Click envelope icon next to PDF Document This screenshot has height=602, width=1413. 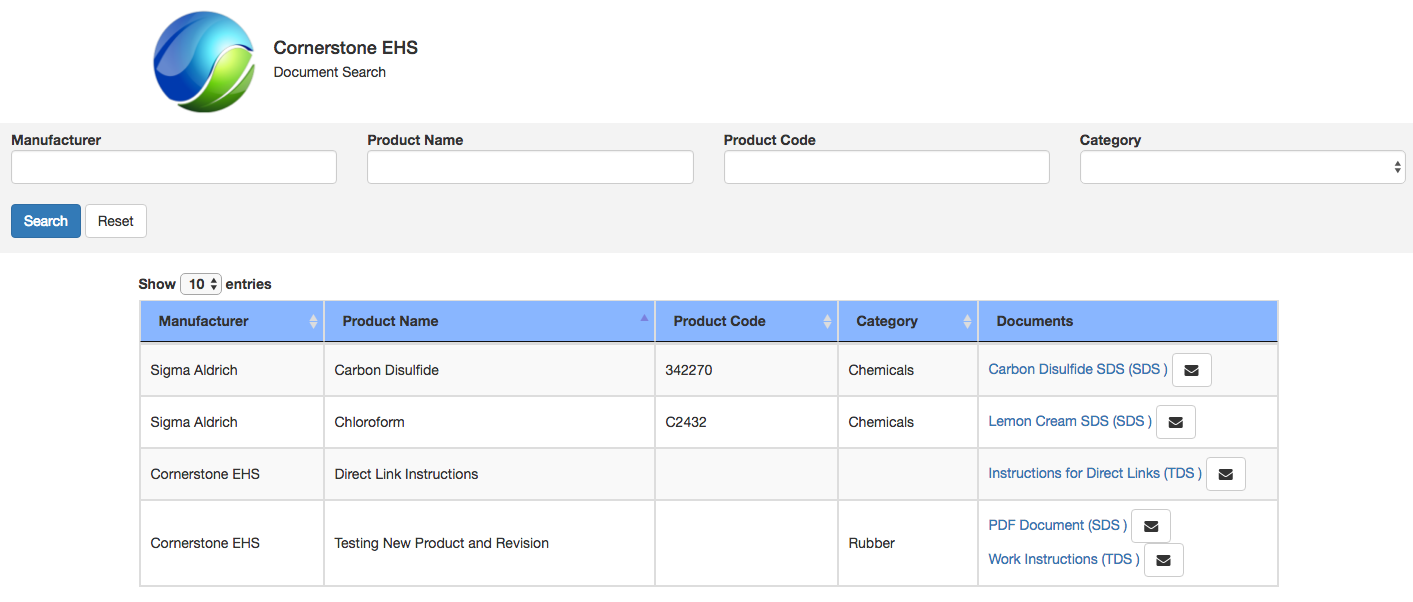[1150, 526]
